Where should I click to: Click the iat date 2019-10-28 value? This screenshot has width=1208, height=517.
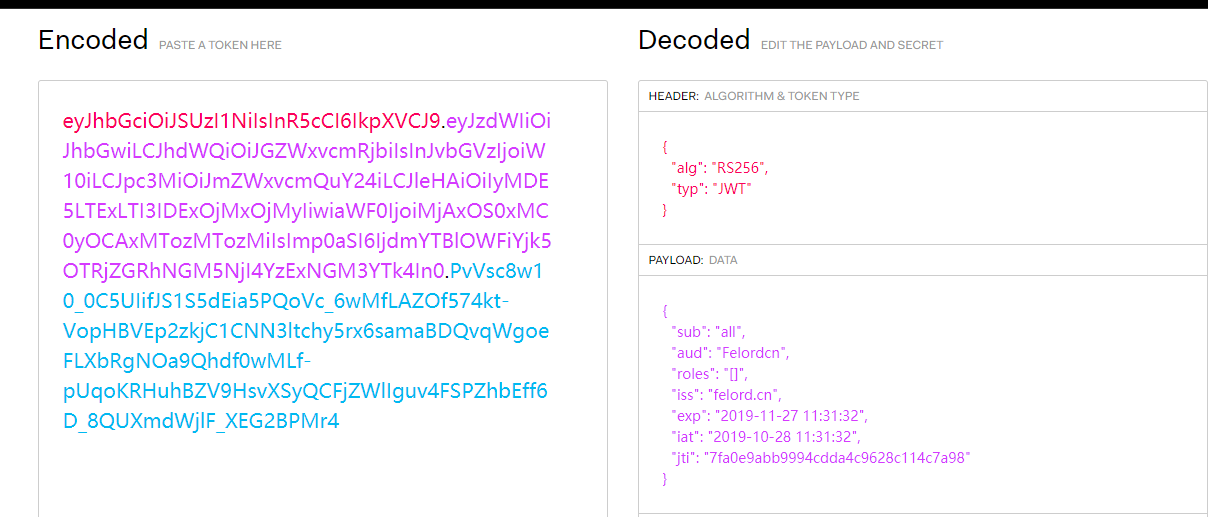coord(784,436)
